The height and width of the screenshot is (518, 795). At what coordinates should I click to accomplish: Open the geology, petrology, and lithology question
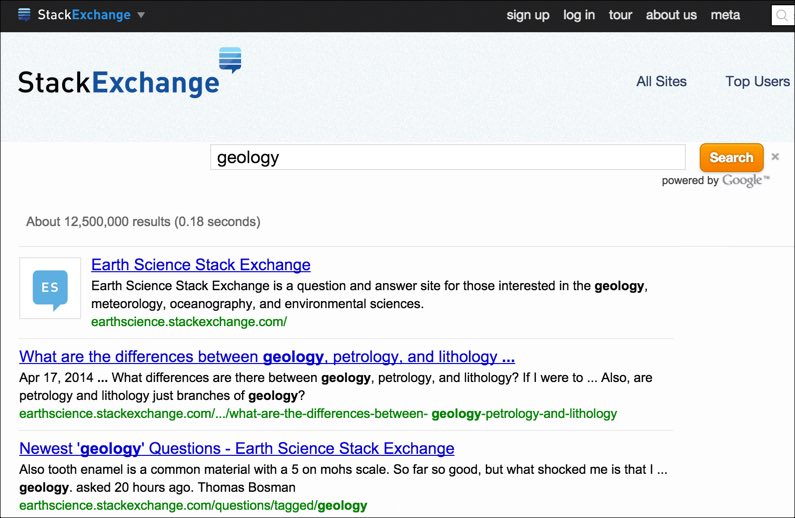coord(267,357)
